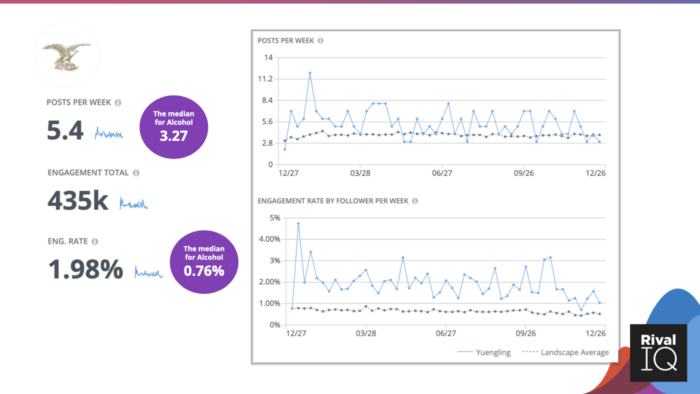Open the info icon by Engagement Rate chart title

pyautogui.click(x=415, y=201)
